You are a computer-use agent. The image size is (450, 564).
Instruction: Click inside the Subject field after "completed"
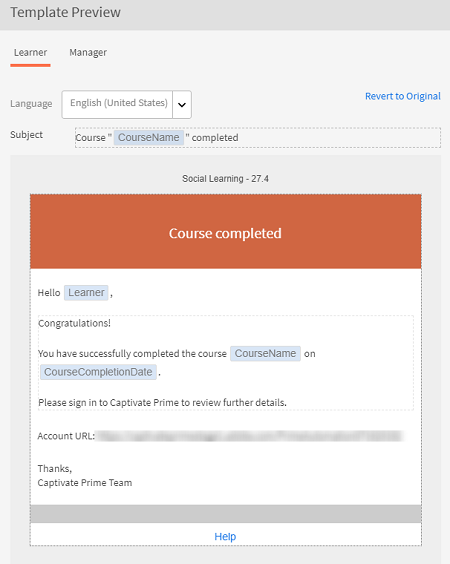[x=338, y=137]
